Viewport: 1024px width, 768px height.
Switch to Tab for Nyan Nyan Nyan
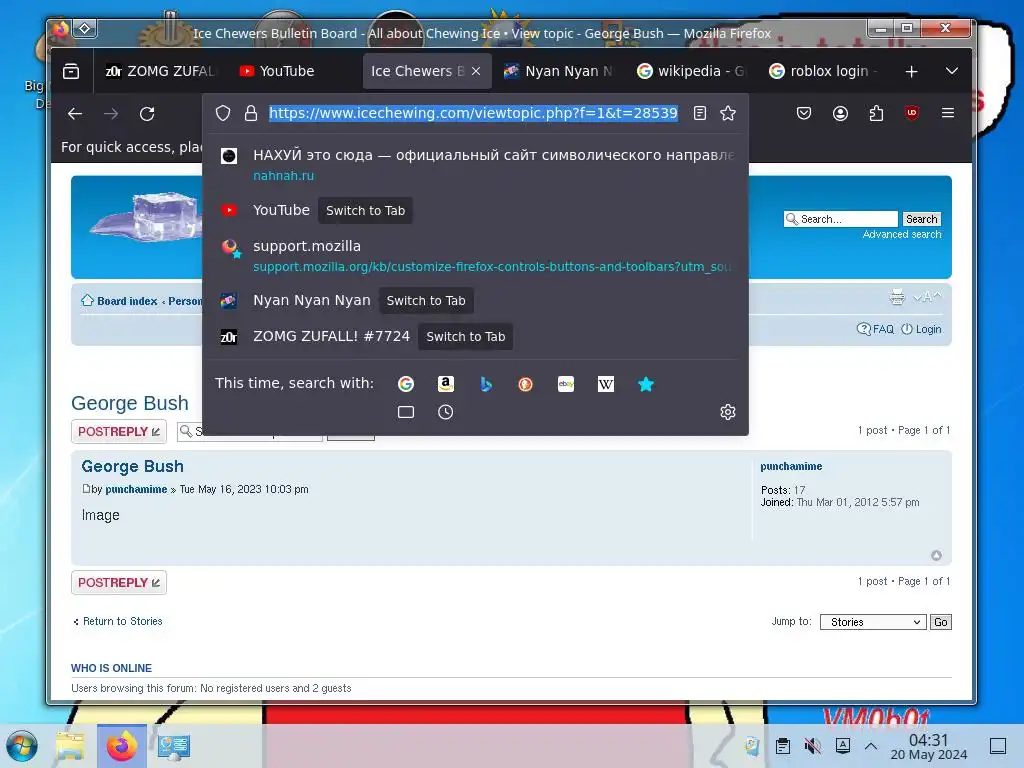426,300
